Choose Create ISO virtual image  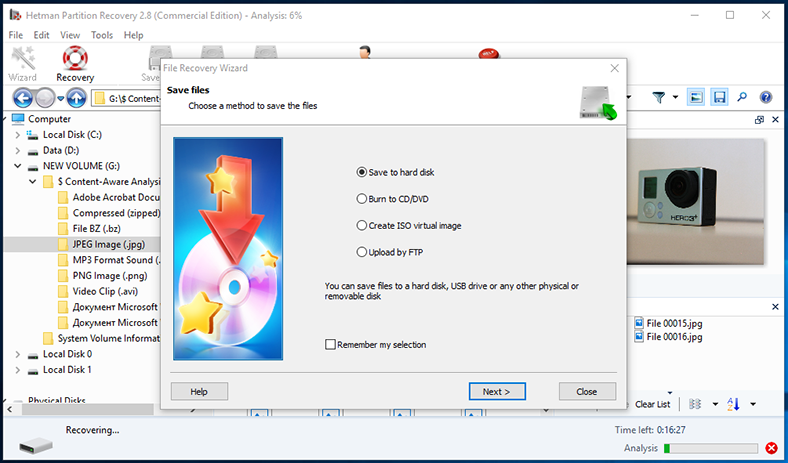coord(409,225)
